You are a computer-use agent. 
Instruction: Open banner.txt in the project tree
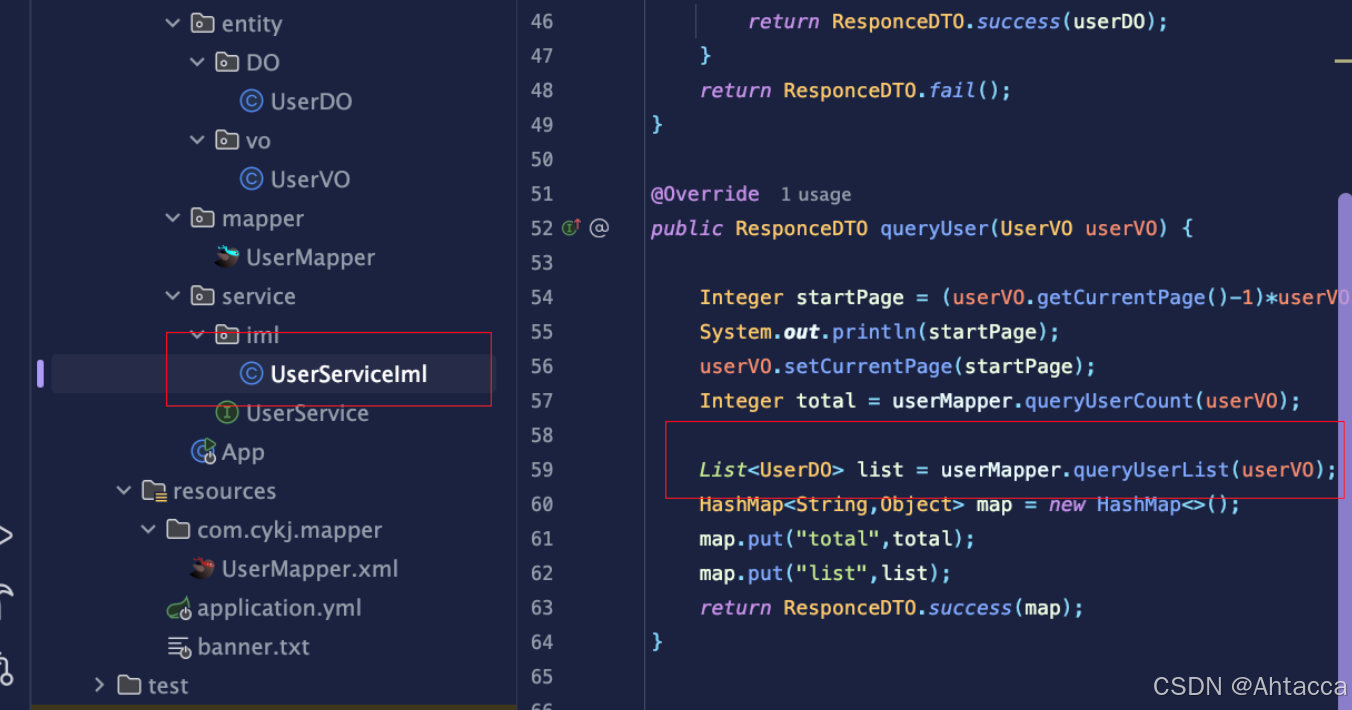click(x=254, y=647)
